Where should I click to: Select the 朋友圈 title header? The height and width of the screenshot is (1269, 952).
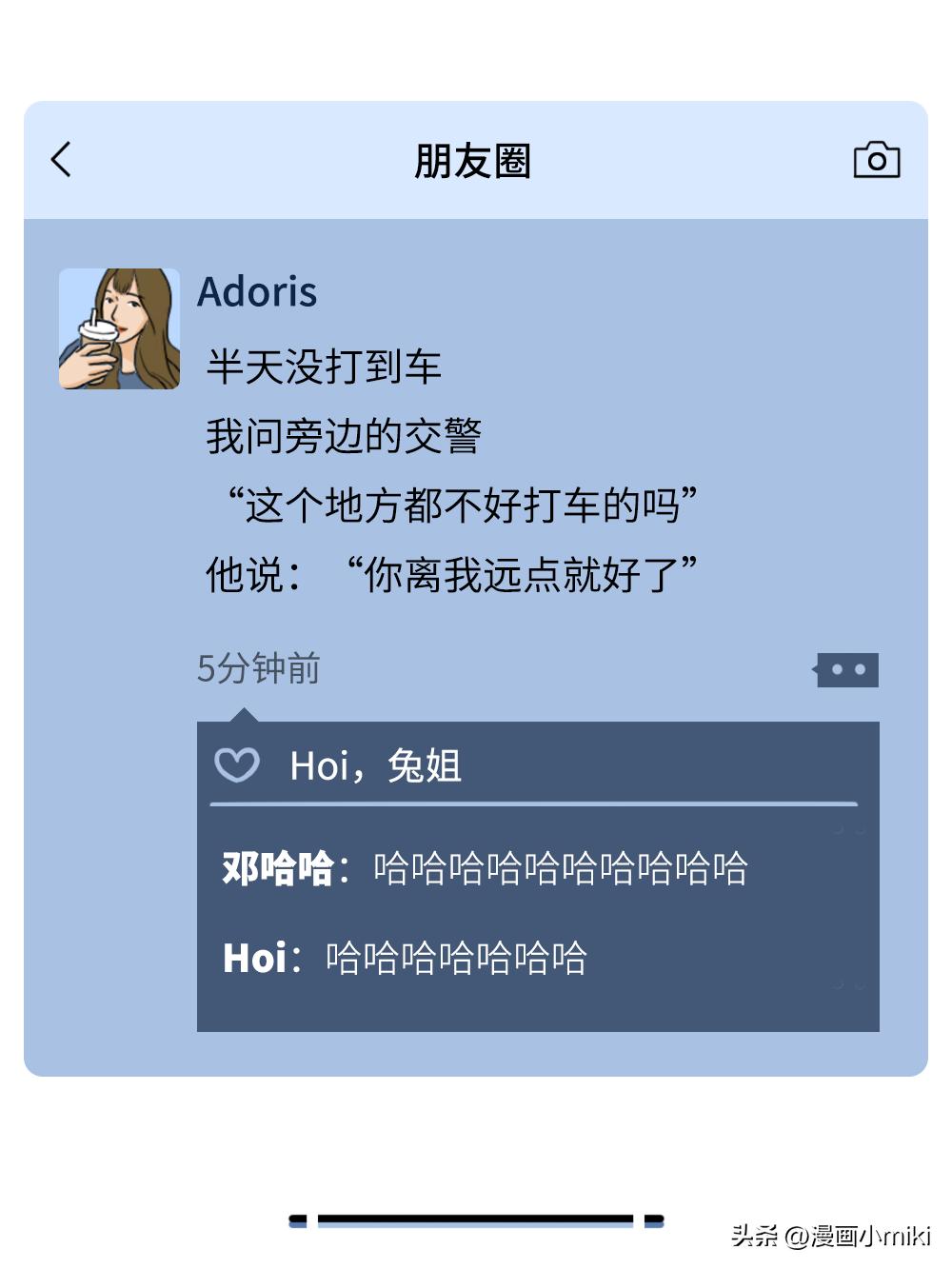pyautogui.click(x=472, y=161)
